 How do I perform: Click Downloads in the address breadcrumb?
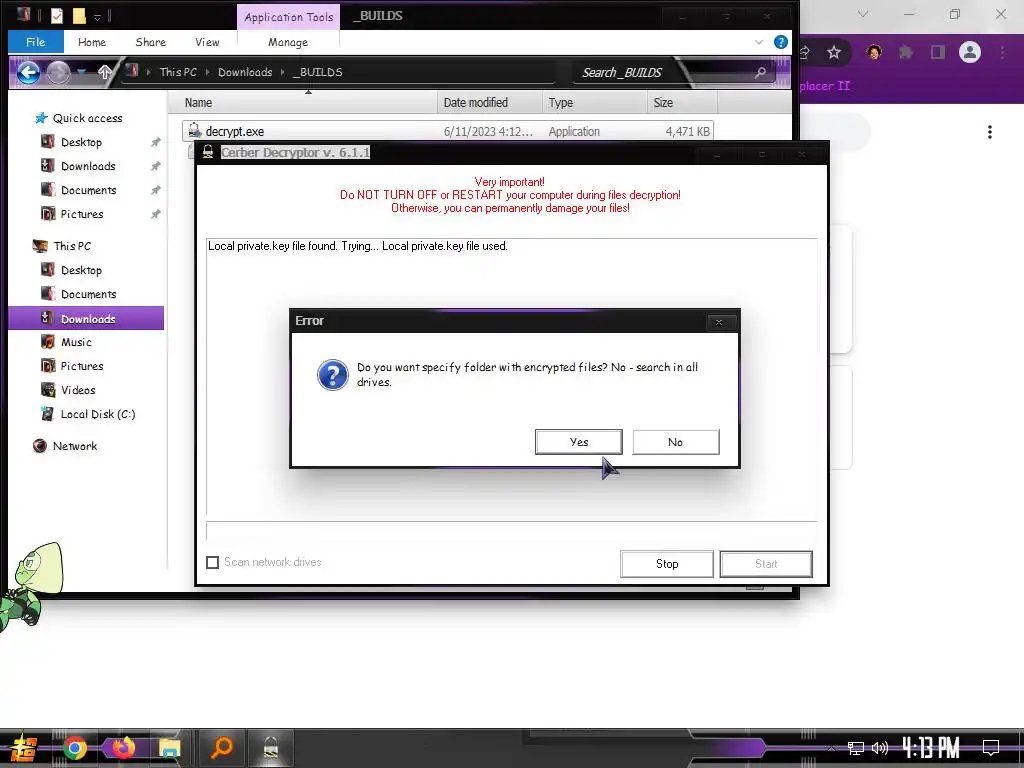click(x=245, y=72)
